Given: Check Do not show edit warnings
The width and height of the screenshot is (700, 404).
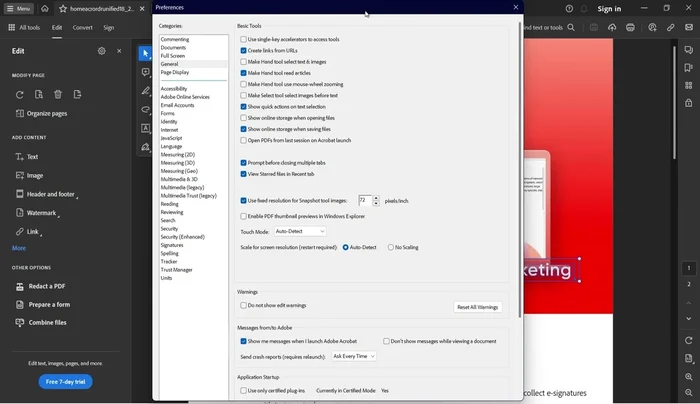Looking at the screenshot, I should pyautogui.click(x=243, y=305).
